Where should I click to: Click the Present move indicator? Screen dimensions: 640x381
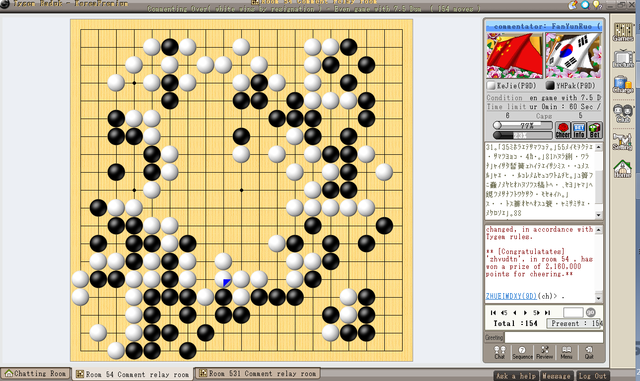575,323
